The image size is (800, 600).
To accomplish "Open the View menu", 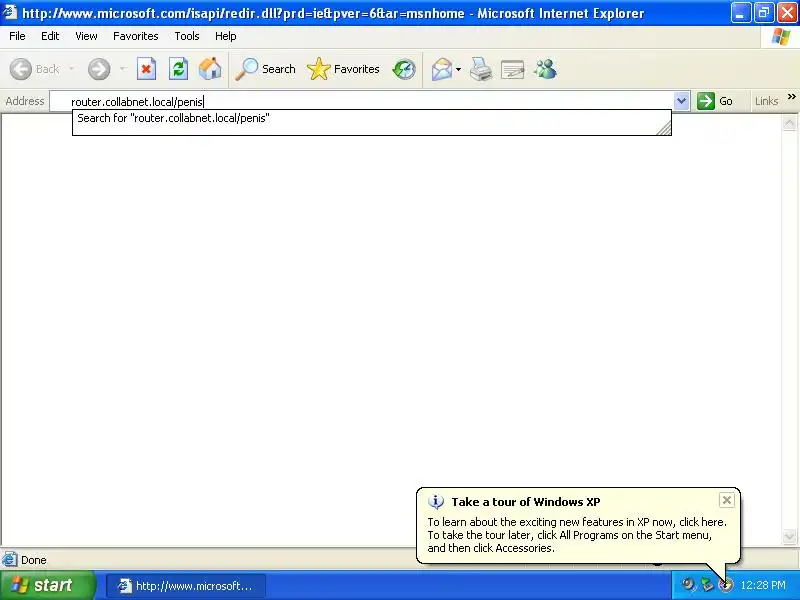I will [x=86, y=36].
